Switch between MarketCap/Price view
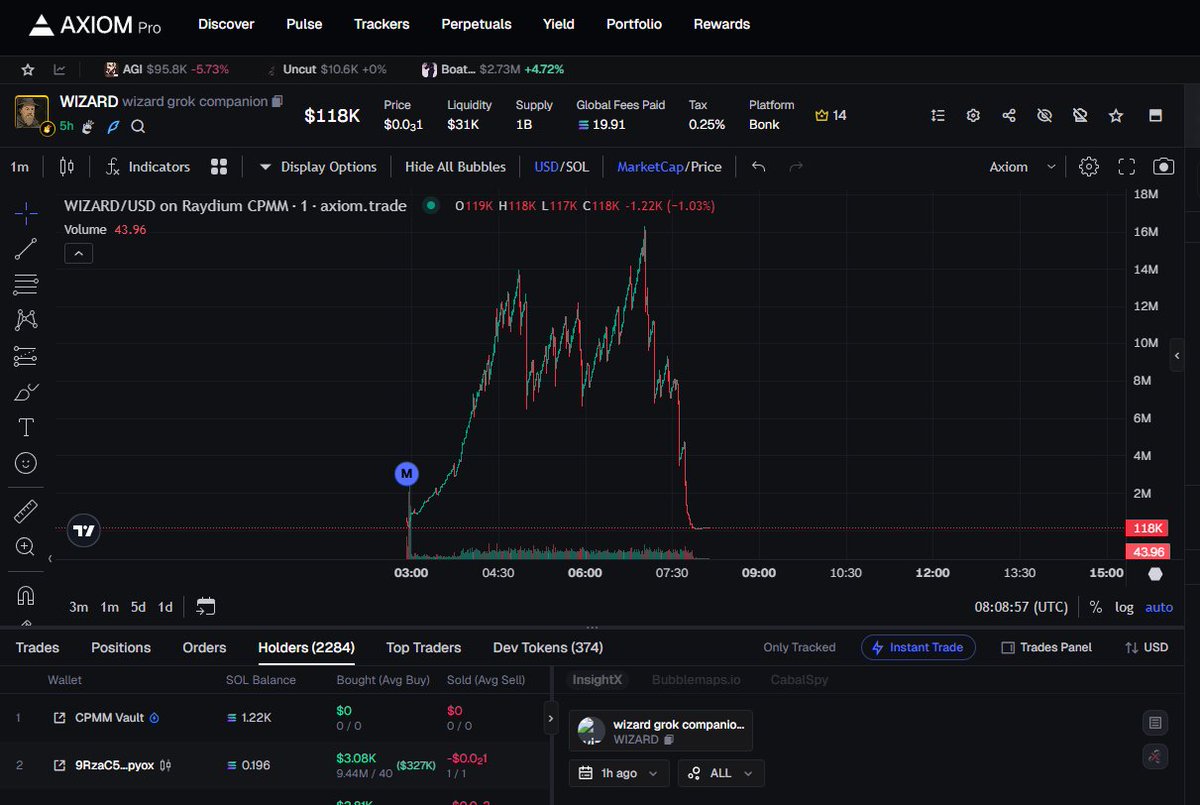The height and width of the screenshot is (805, 1200). (x=669, y=167)
